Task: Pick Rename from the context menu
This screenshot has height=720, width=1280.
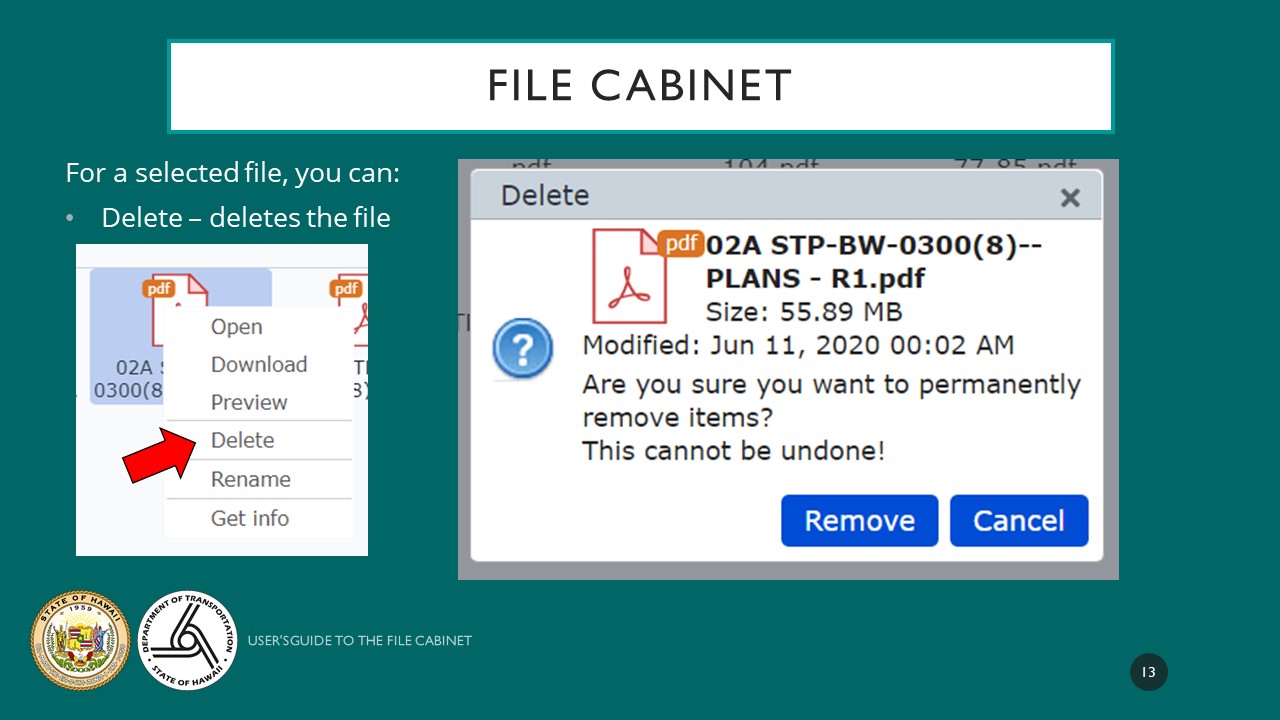Action: click(x=250, y=479)
